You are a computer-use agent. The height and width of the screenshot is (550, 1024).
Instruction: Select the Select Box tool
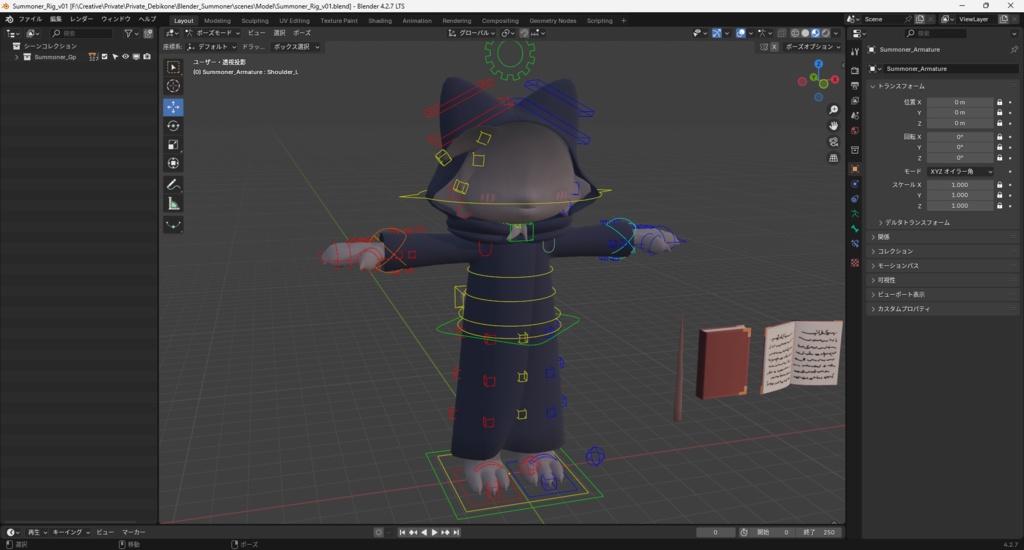173,67
